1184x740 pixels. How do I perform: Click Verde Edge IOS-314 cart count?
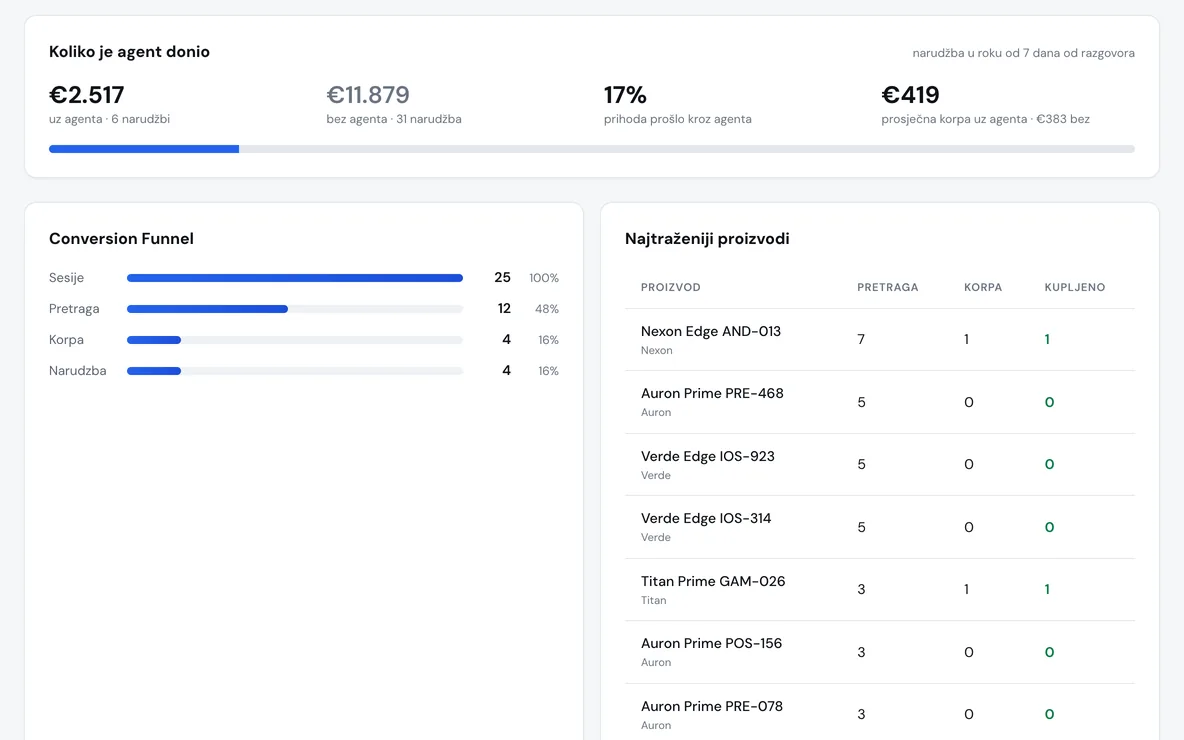[x=969, y=527]
